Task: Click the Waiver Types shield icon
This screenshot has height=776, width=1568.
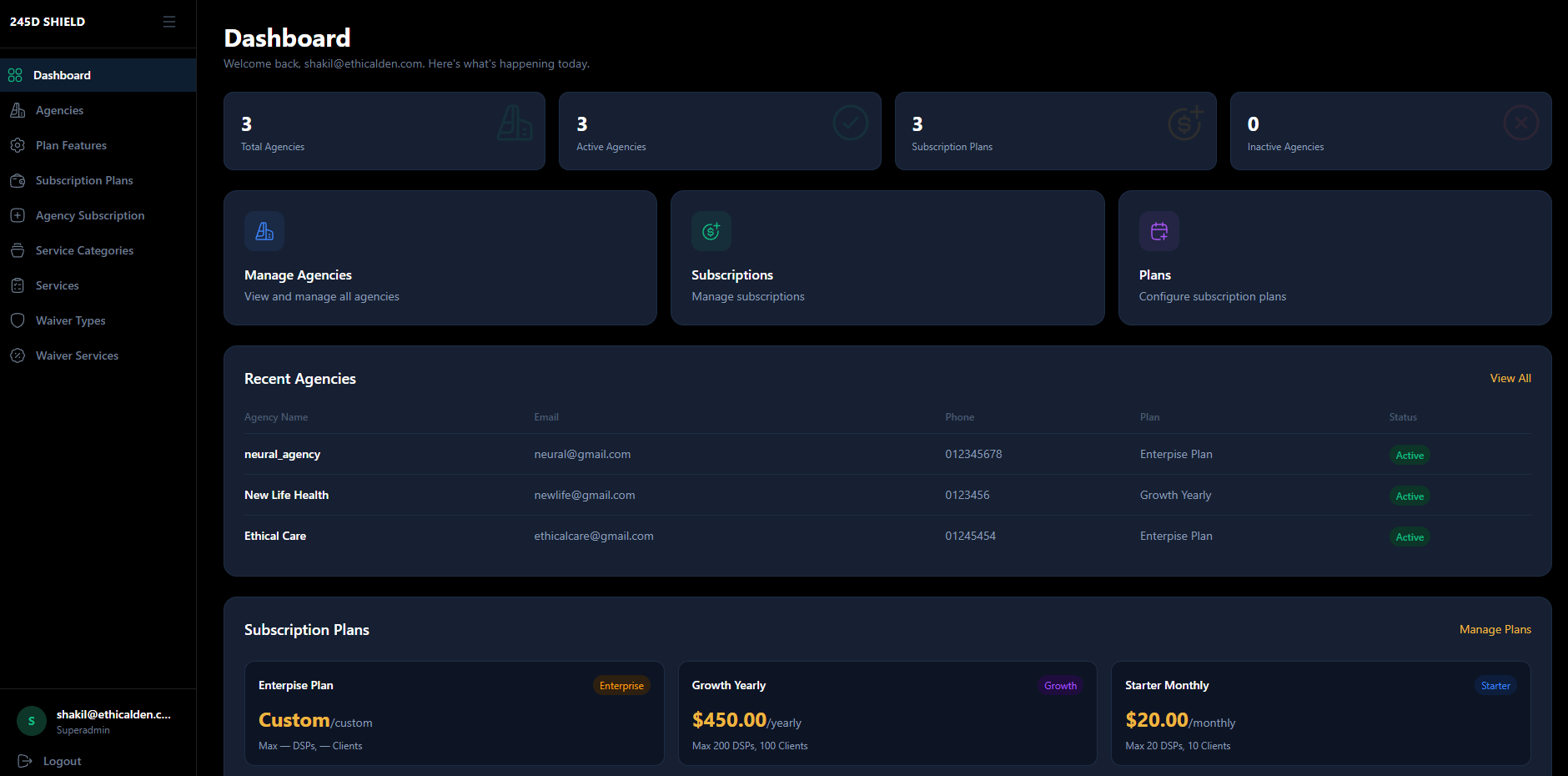Action: (x=18, y=320)
